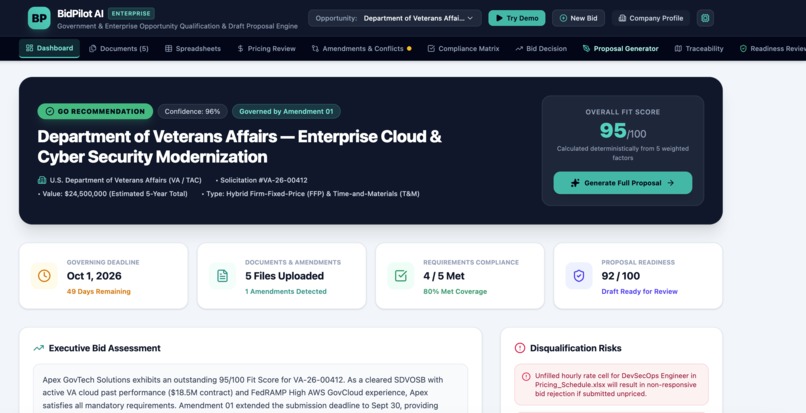Click the icon button right of Company Profile
The image size is (806, 413).
point(705,18)
